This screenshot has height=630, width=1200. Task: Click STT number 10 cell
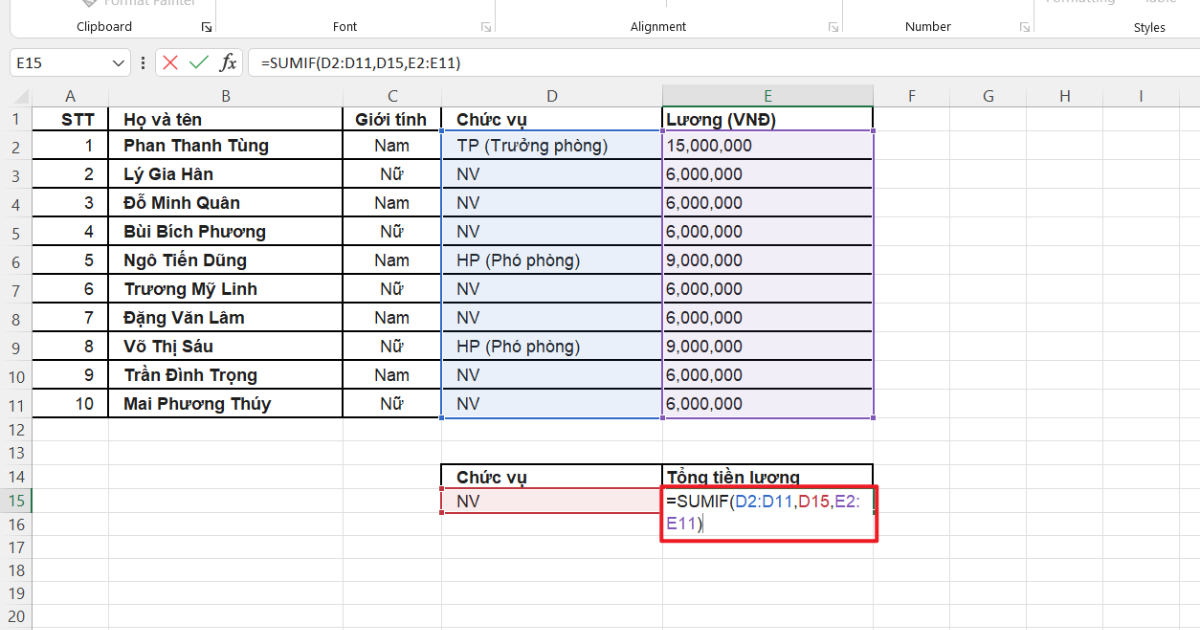tap(70, 404)
